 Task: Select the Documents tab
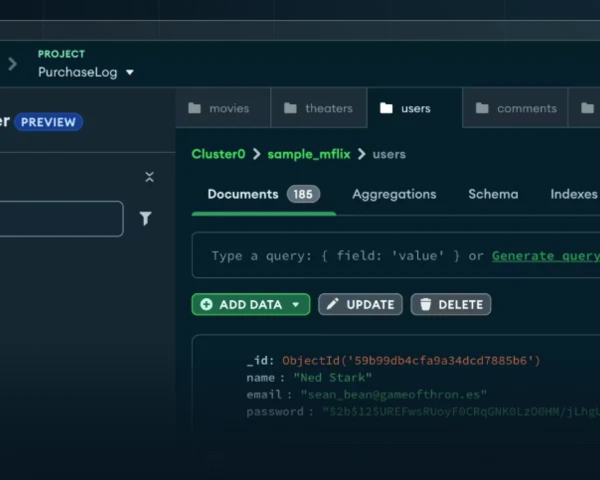point(243,194)
